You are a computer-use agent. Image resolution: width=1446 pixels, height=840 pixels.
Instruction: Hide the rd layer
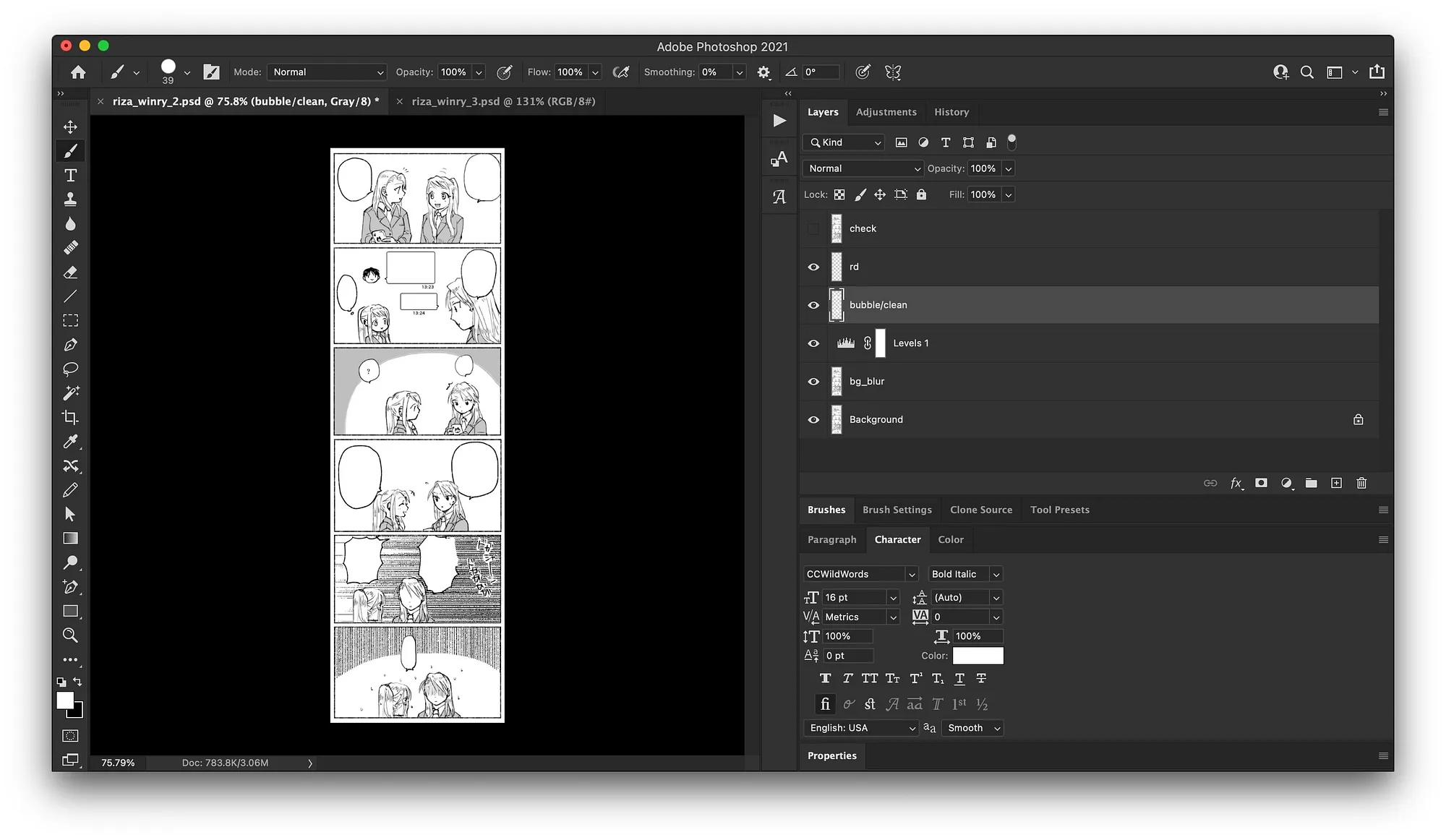point(813,267)
